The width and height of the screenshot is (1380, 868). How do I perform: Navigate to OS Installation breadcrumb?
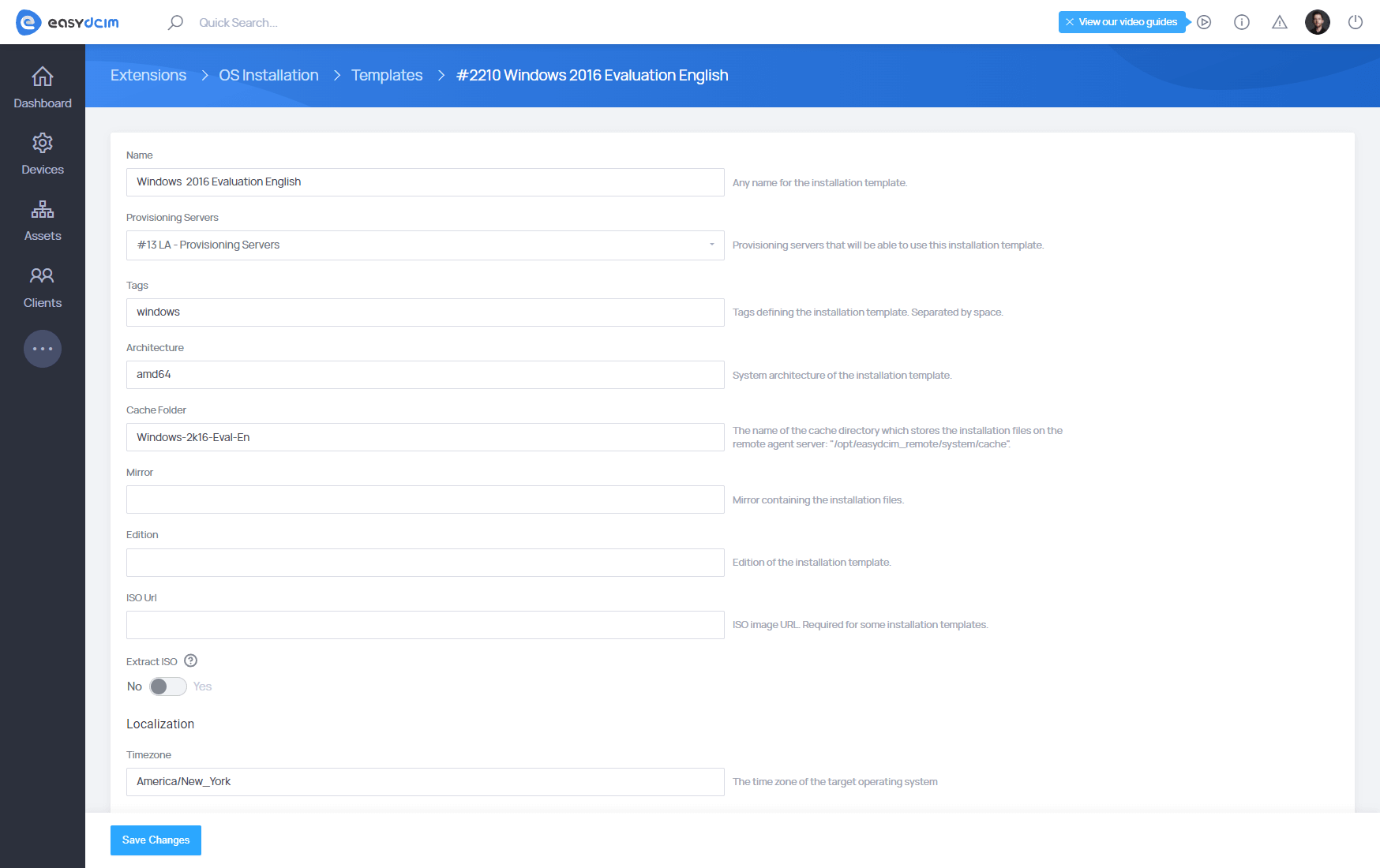268,75
